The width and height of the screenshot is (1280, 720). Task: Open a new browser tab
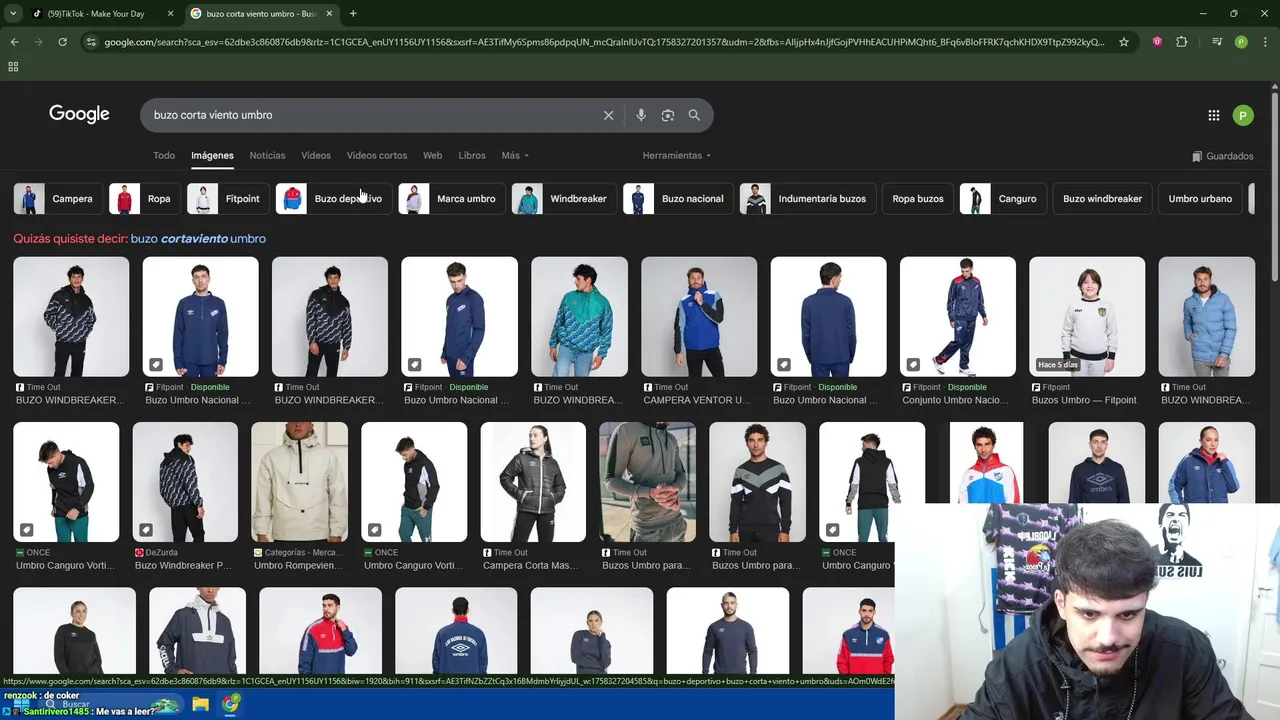point(353,14)
